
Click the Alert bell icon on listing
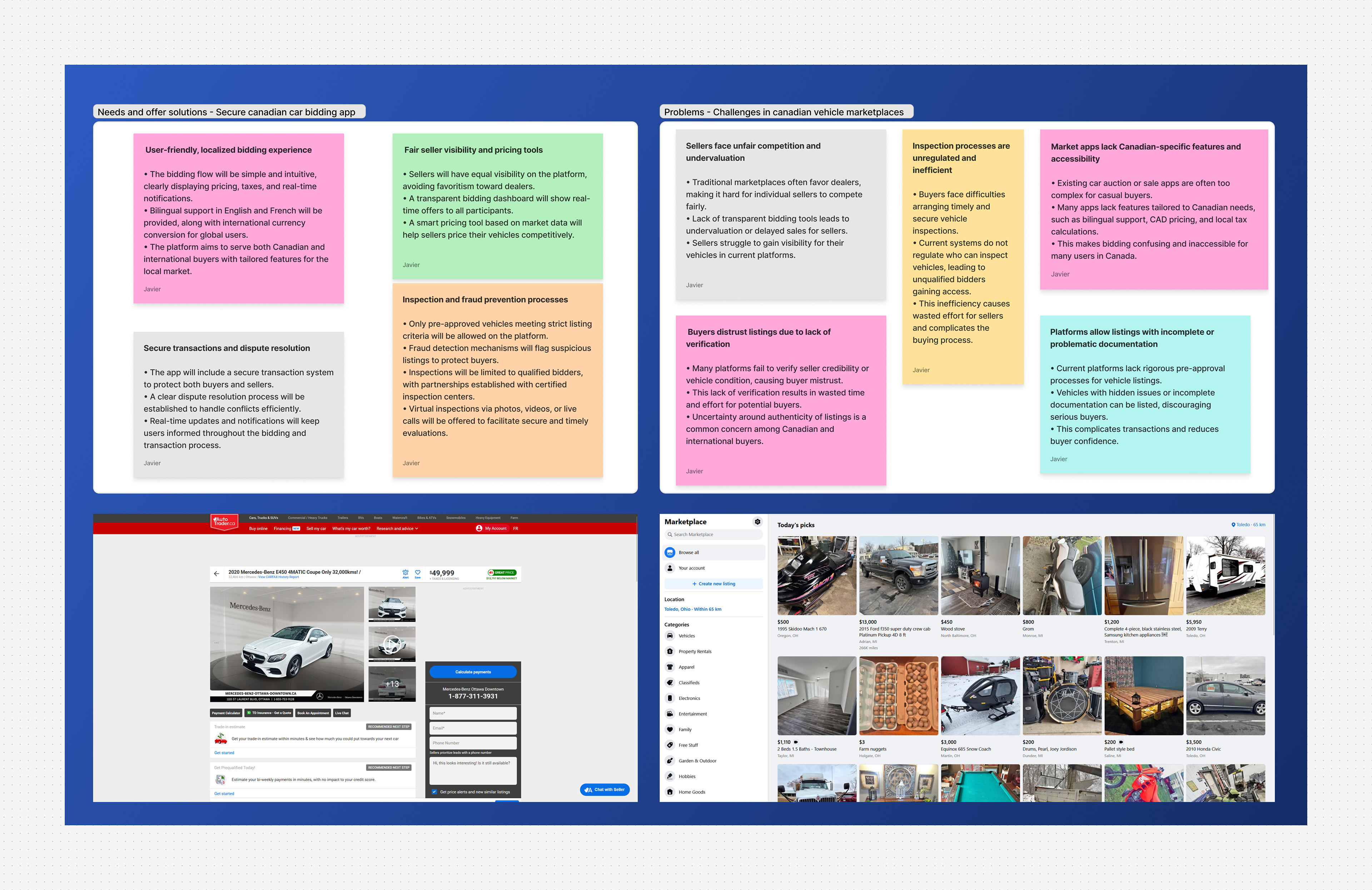click(x=405, y=572)
